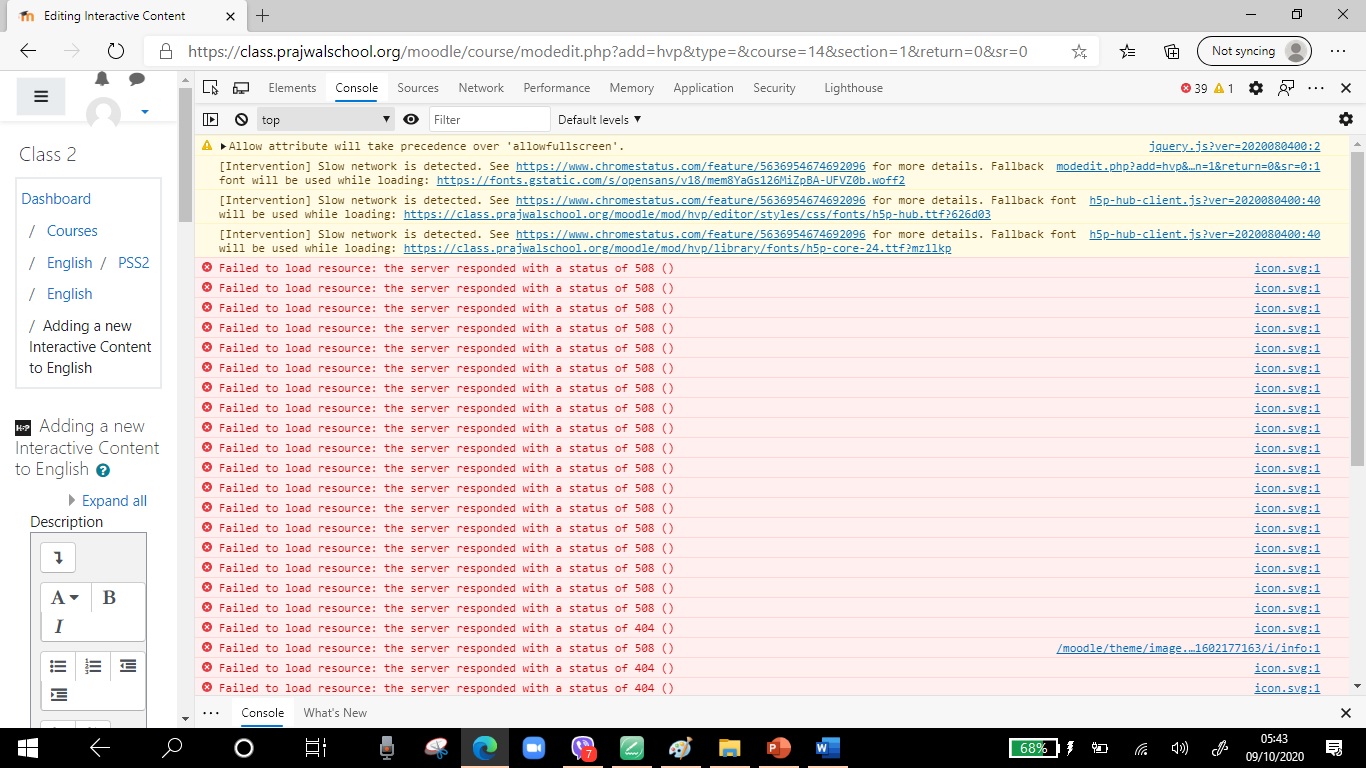The height and width of the screenshot is (768, 1366).
Task: Apply italic formatting in Description editor
Action: (x=58, y=626)
